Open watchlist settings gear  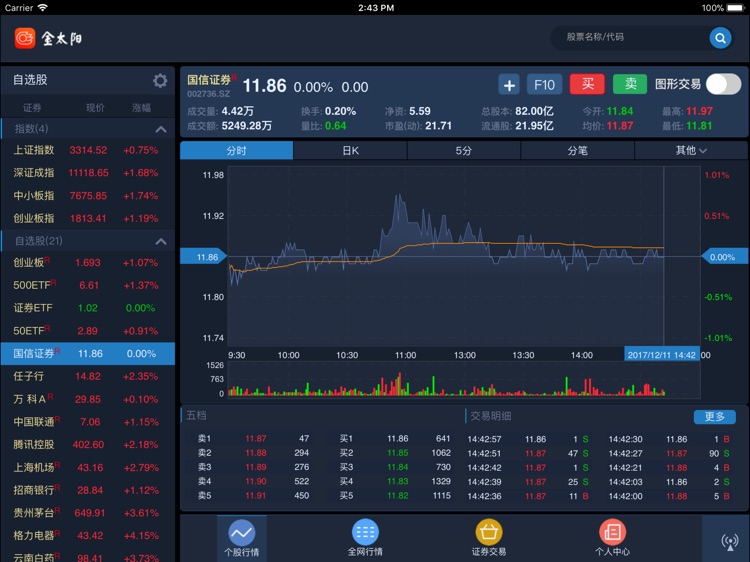[x=160, y=81]
